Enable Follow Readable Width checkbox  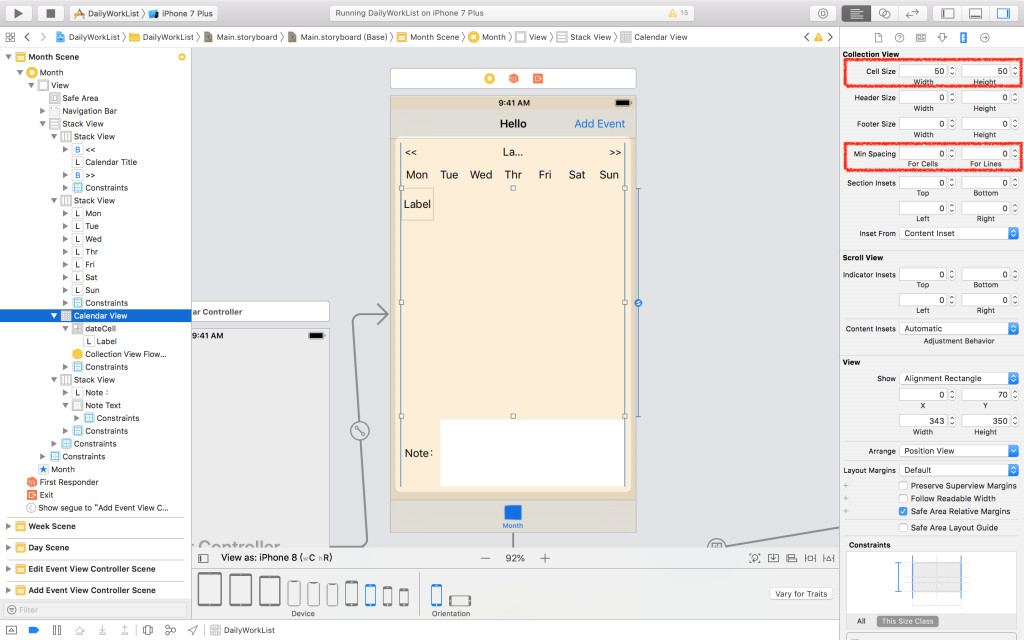coord(903,498)
